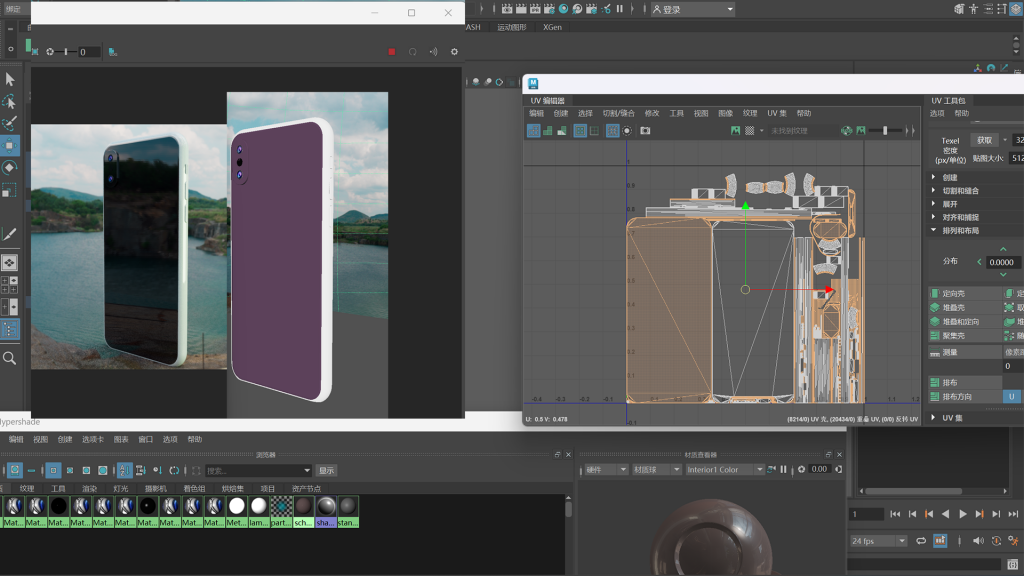Activate the lasso select tool

pos(10,101)
